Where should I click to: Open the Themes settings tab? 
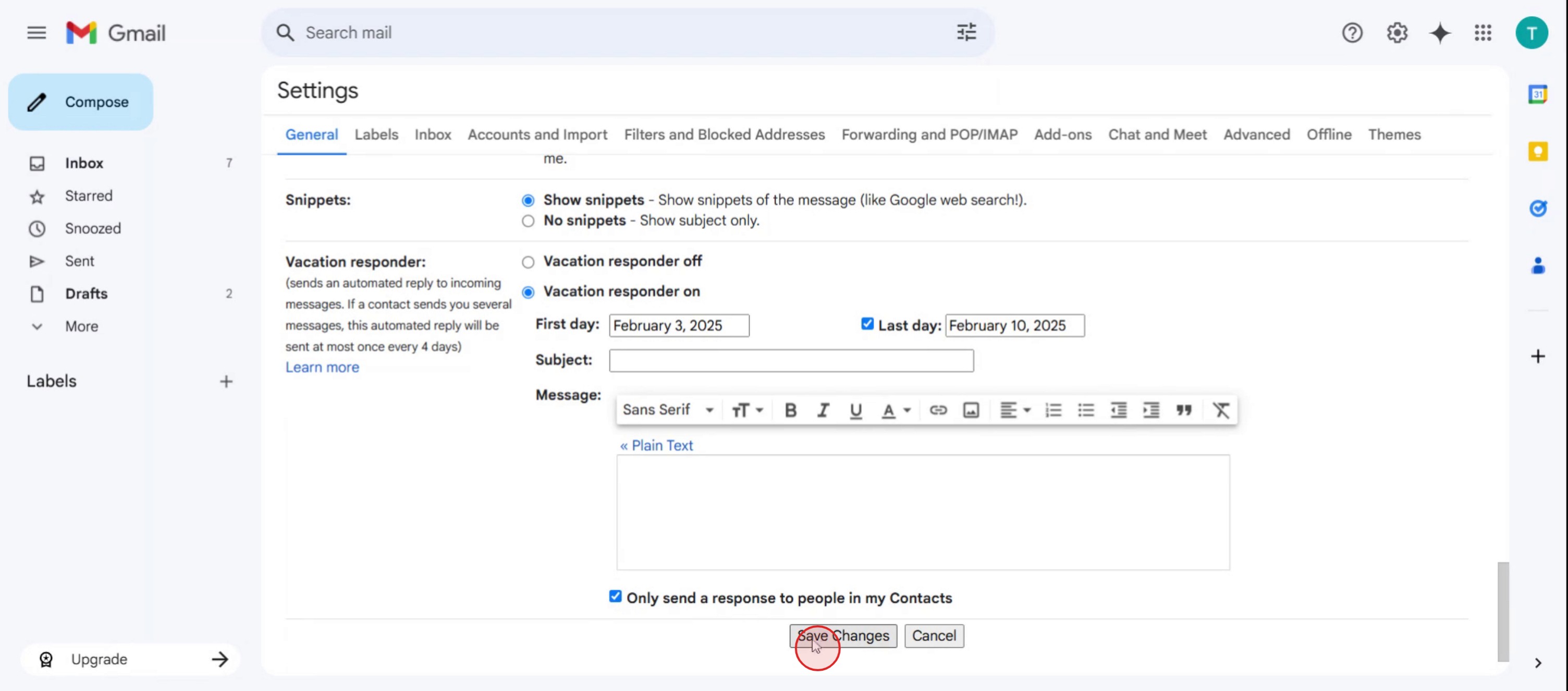[1394, 135]
